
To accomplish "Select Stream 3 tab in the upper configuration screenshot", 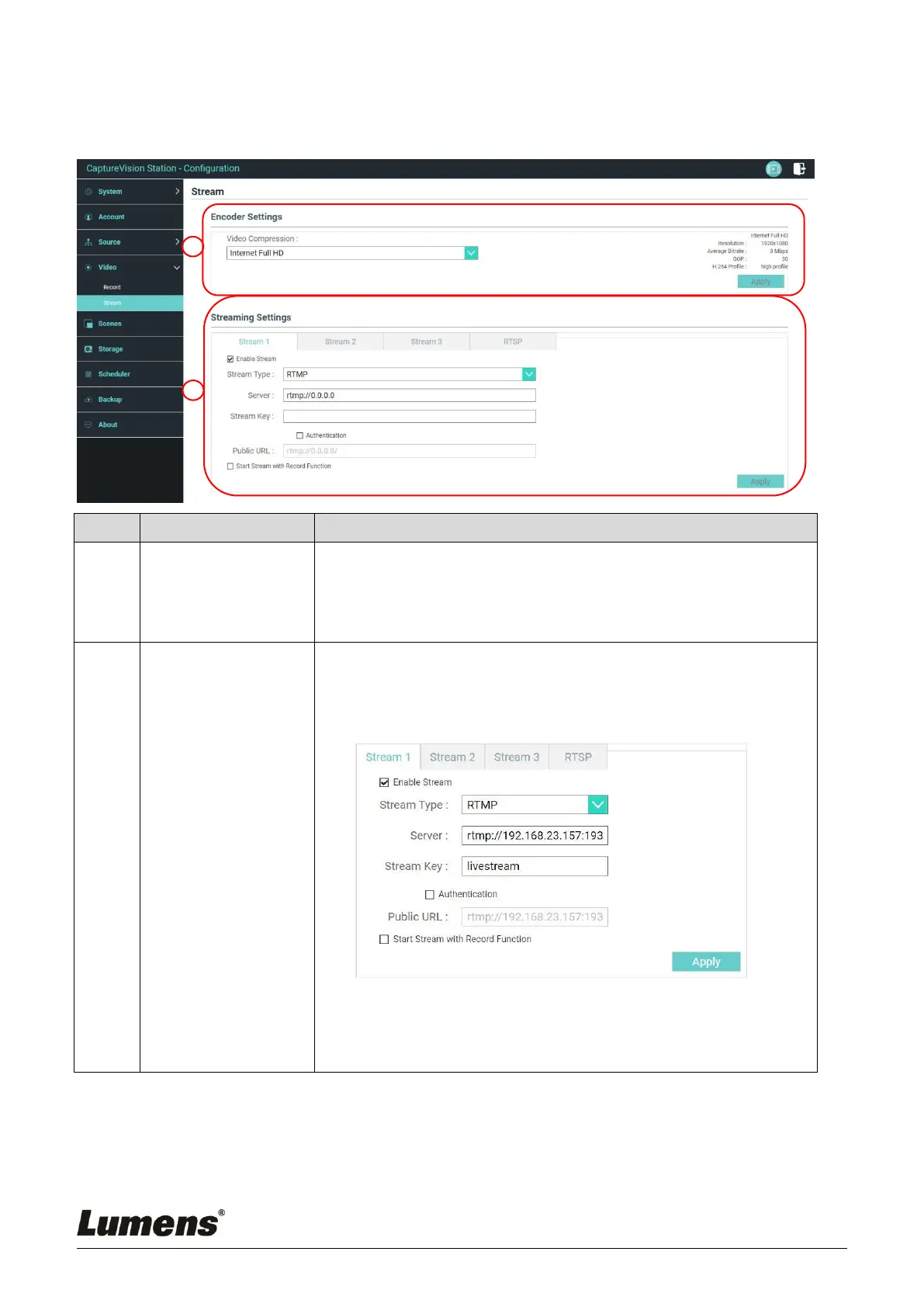I will (426, 342).
